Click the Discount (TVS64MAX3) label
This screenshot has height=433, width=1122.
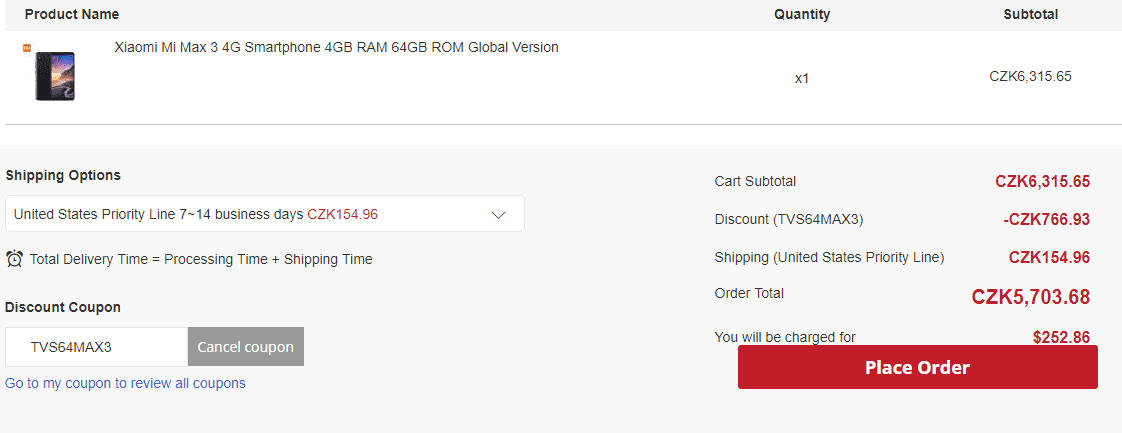(789, 219)
